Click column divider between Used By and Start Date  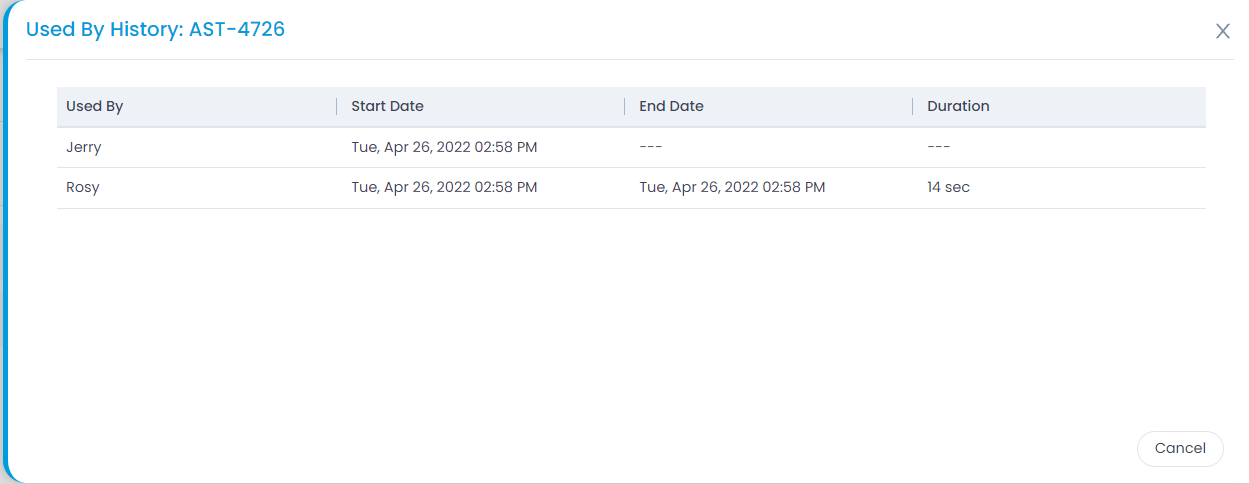point(337,106)
